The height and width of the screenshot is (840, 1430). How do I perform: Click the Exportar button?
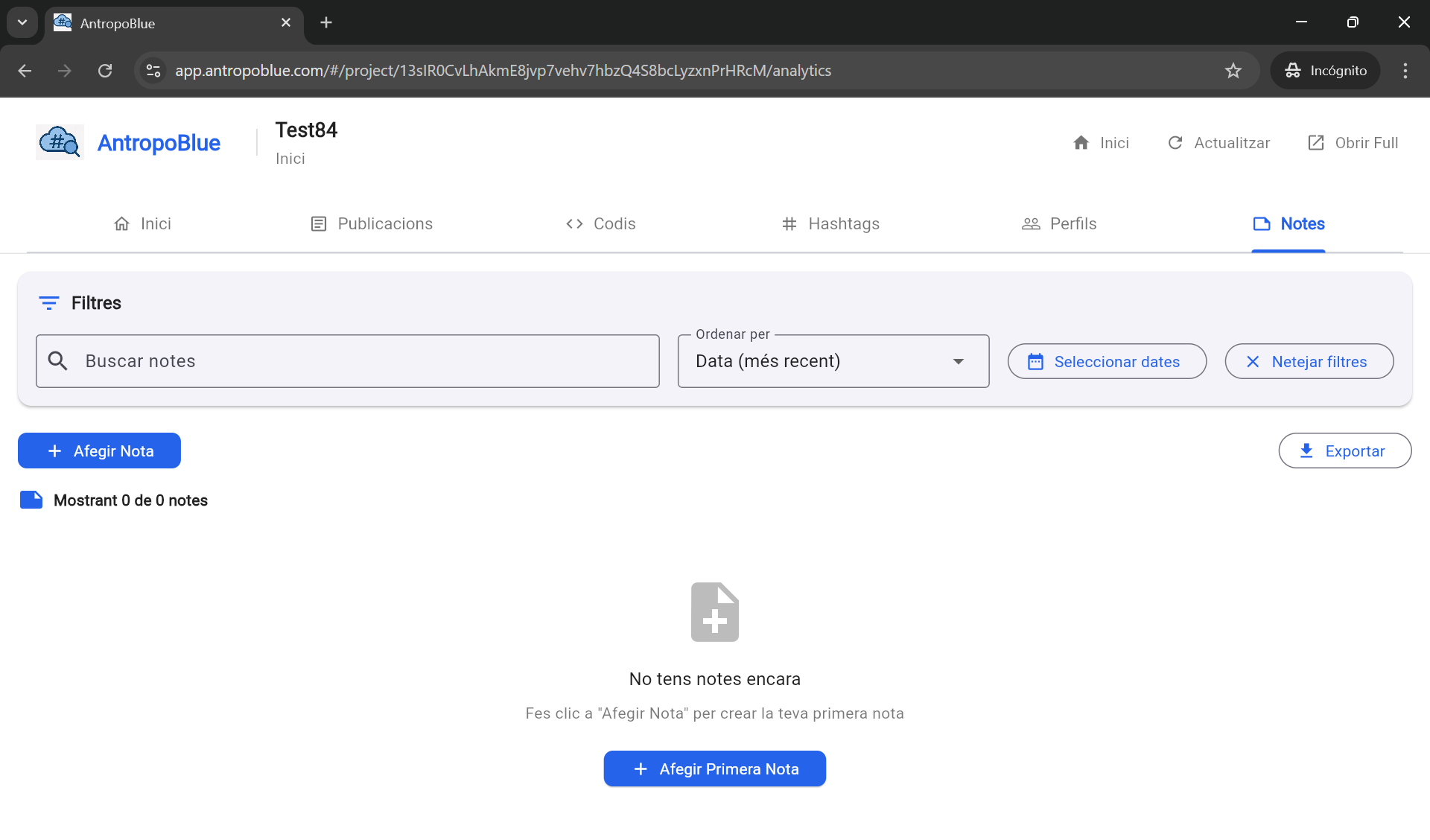click(1344, 451)
